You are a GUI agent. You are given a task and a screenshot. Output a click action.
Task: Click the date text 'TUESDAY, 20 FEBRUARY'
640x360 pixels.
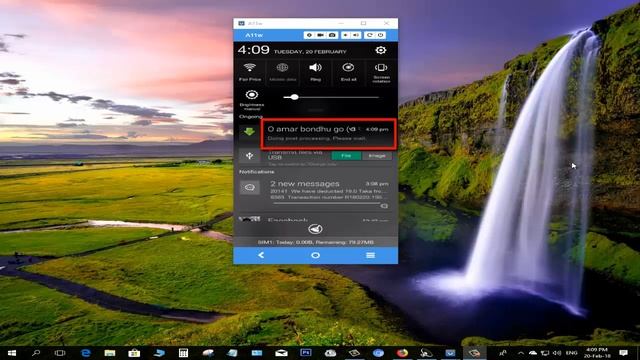click(x=310, y=51)
